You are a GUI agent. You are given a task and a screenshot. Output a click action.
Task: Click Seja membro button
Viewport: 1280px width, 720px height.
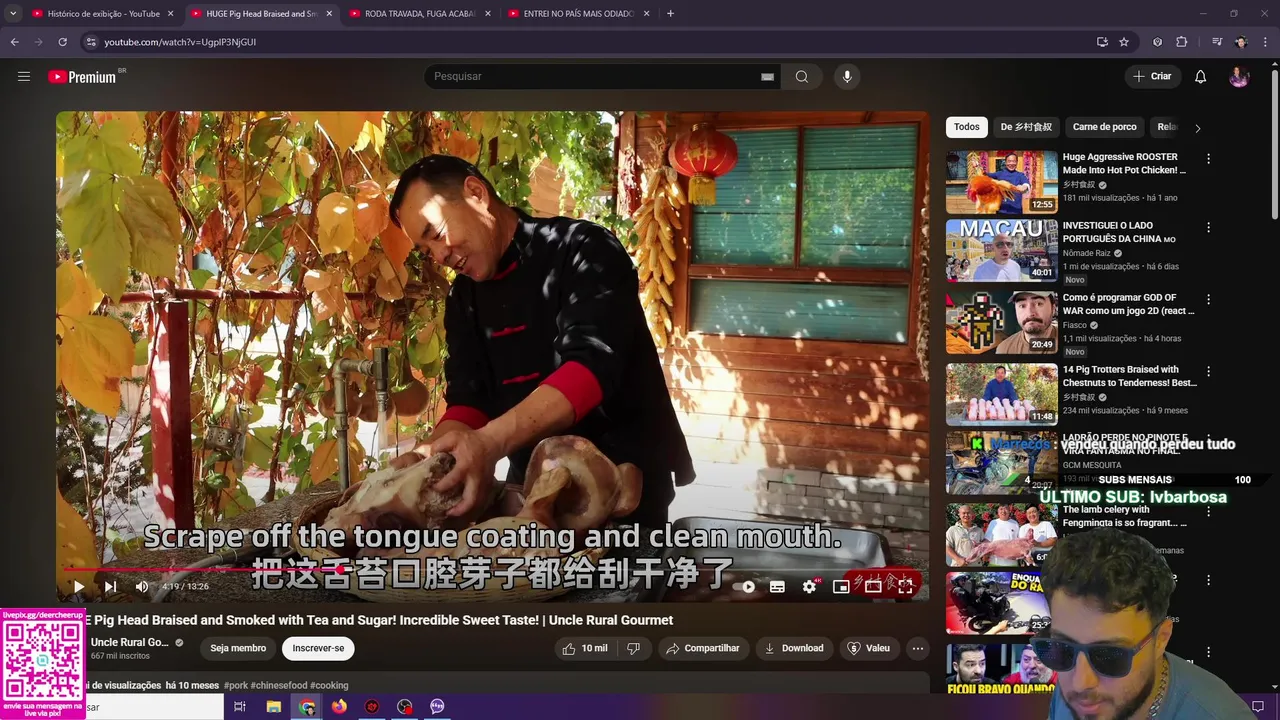(238, 648)
